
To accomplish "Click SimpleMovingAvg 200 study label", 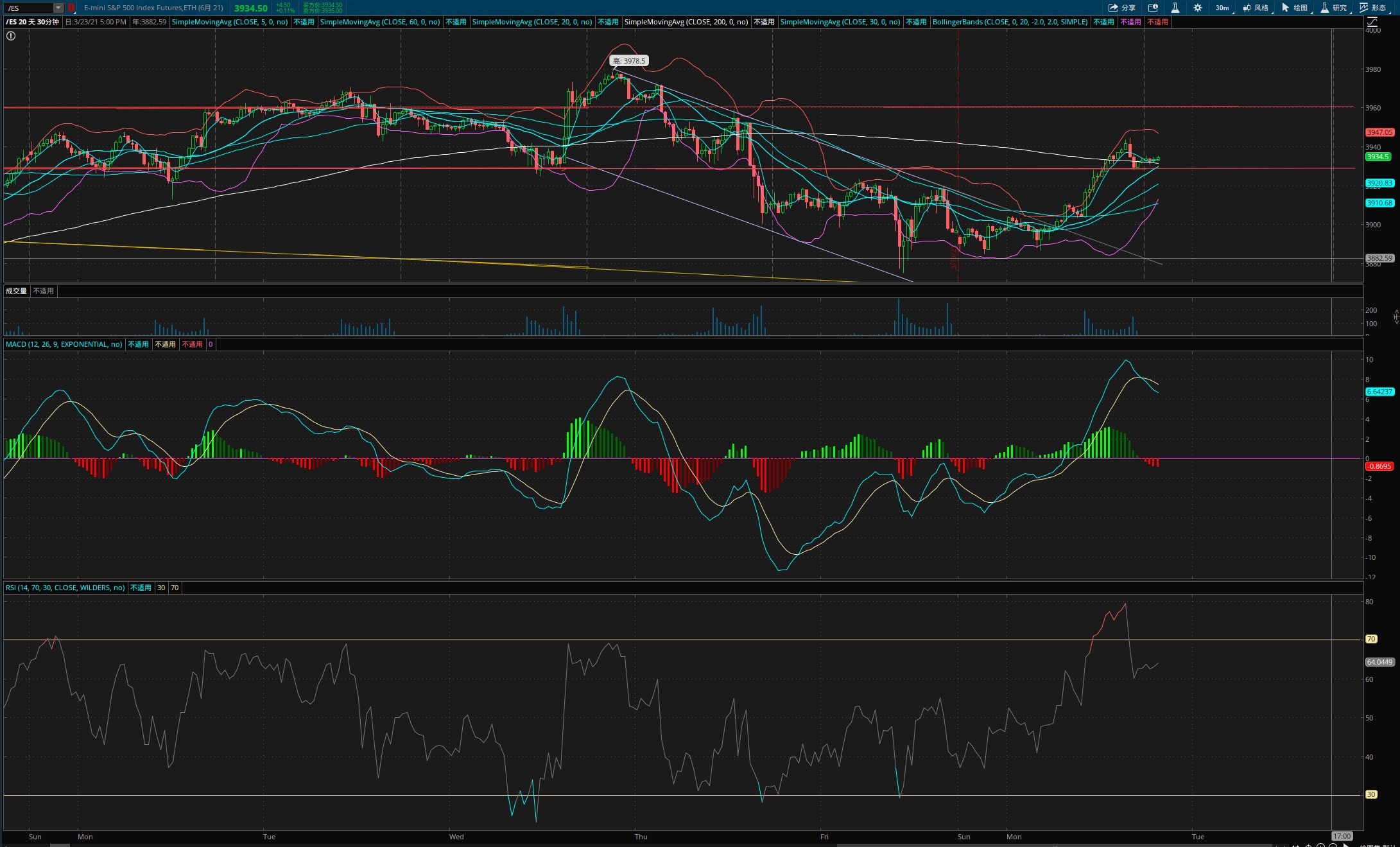I will (x=686, y=22).
